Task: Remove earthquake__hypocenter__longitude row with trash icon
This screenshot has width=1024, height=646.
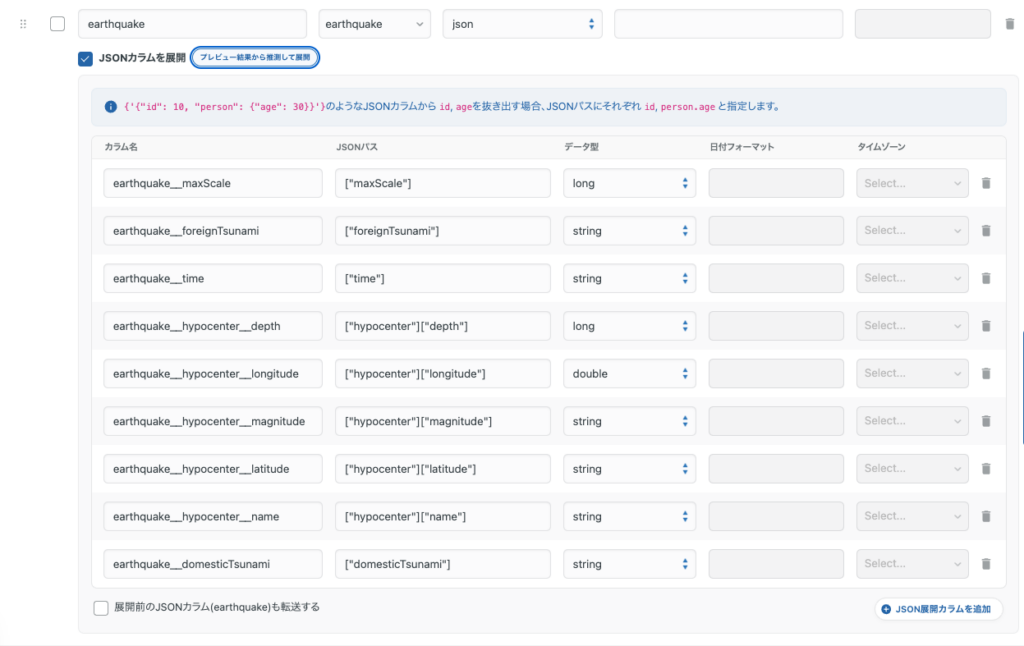Action: (986, 374)
